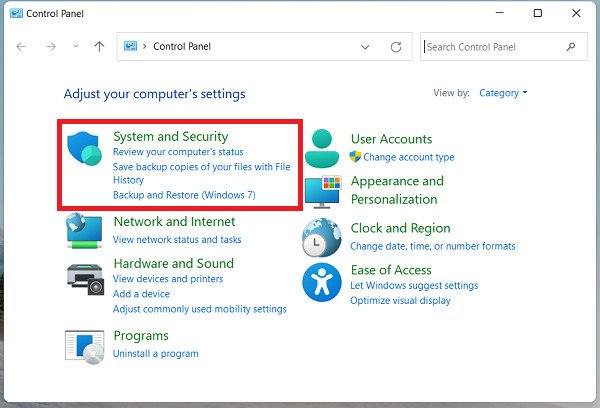Open Change account type link
Image resolution: width=600 pixels, height=408 pixels.
[x=408, y=157]
